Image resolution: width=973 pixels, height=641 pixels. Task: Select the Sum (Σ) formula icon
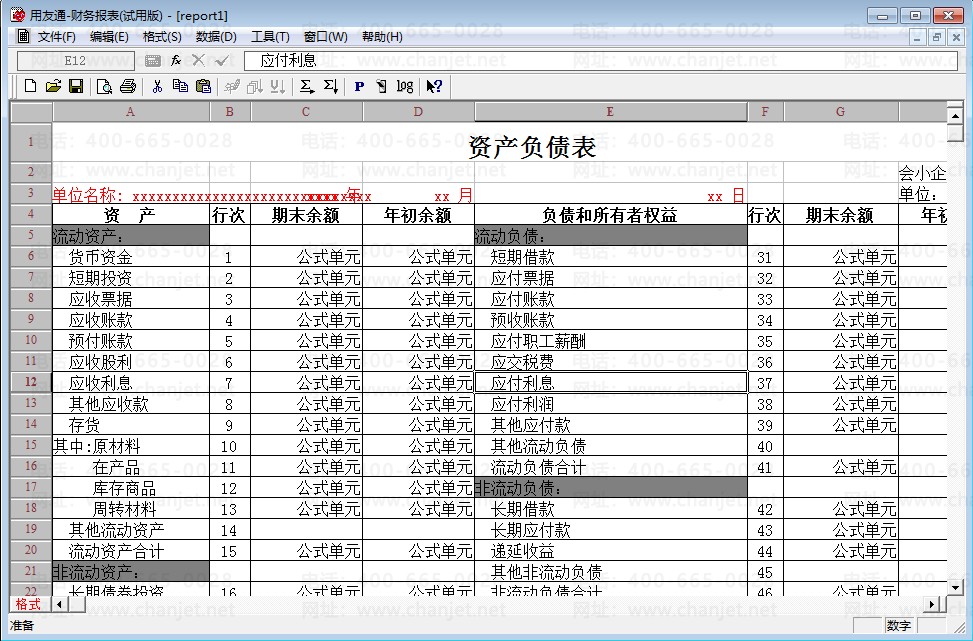(307, 86)
